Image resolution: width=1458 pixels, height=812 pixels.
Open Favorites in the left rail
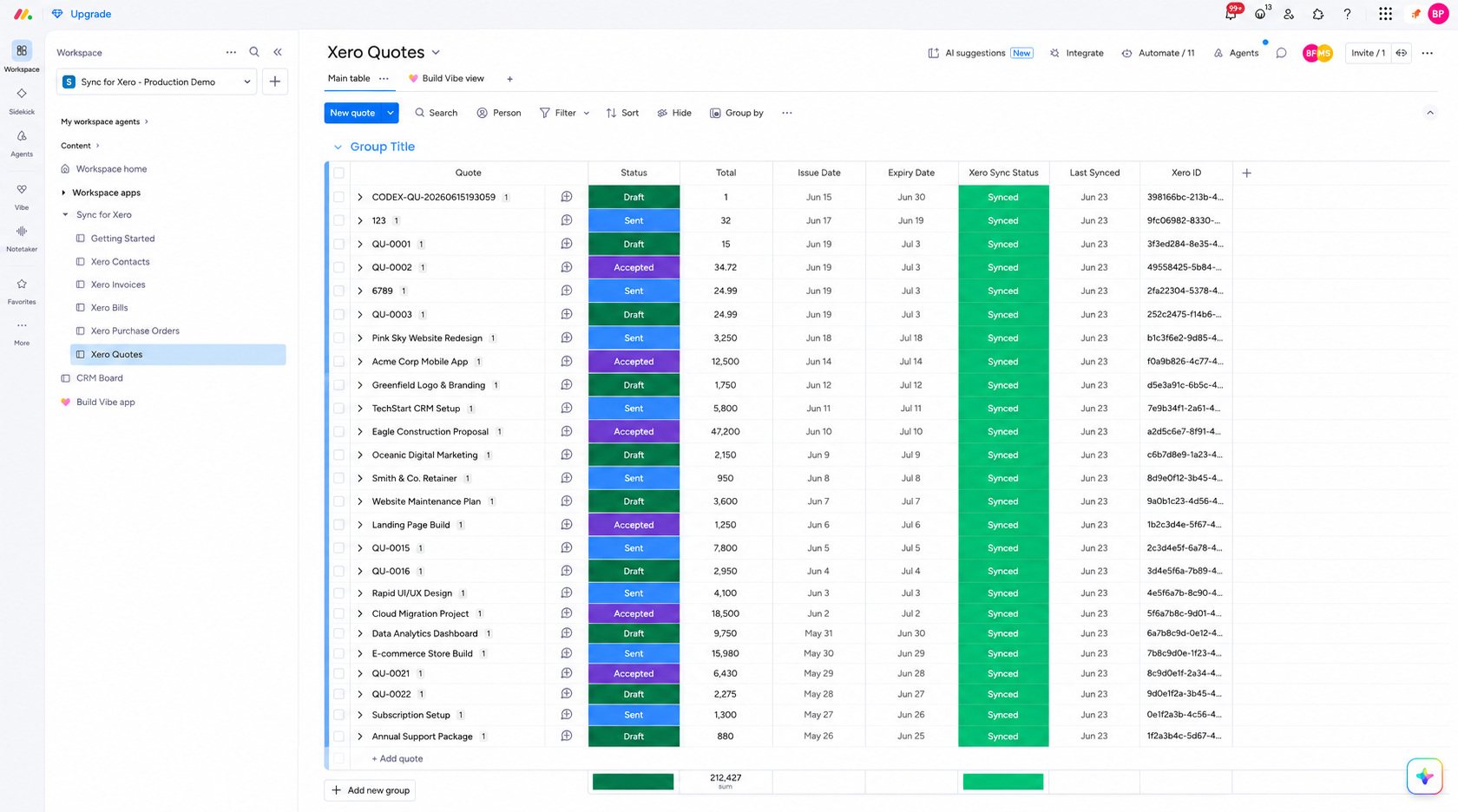point(22,291)
